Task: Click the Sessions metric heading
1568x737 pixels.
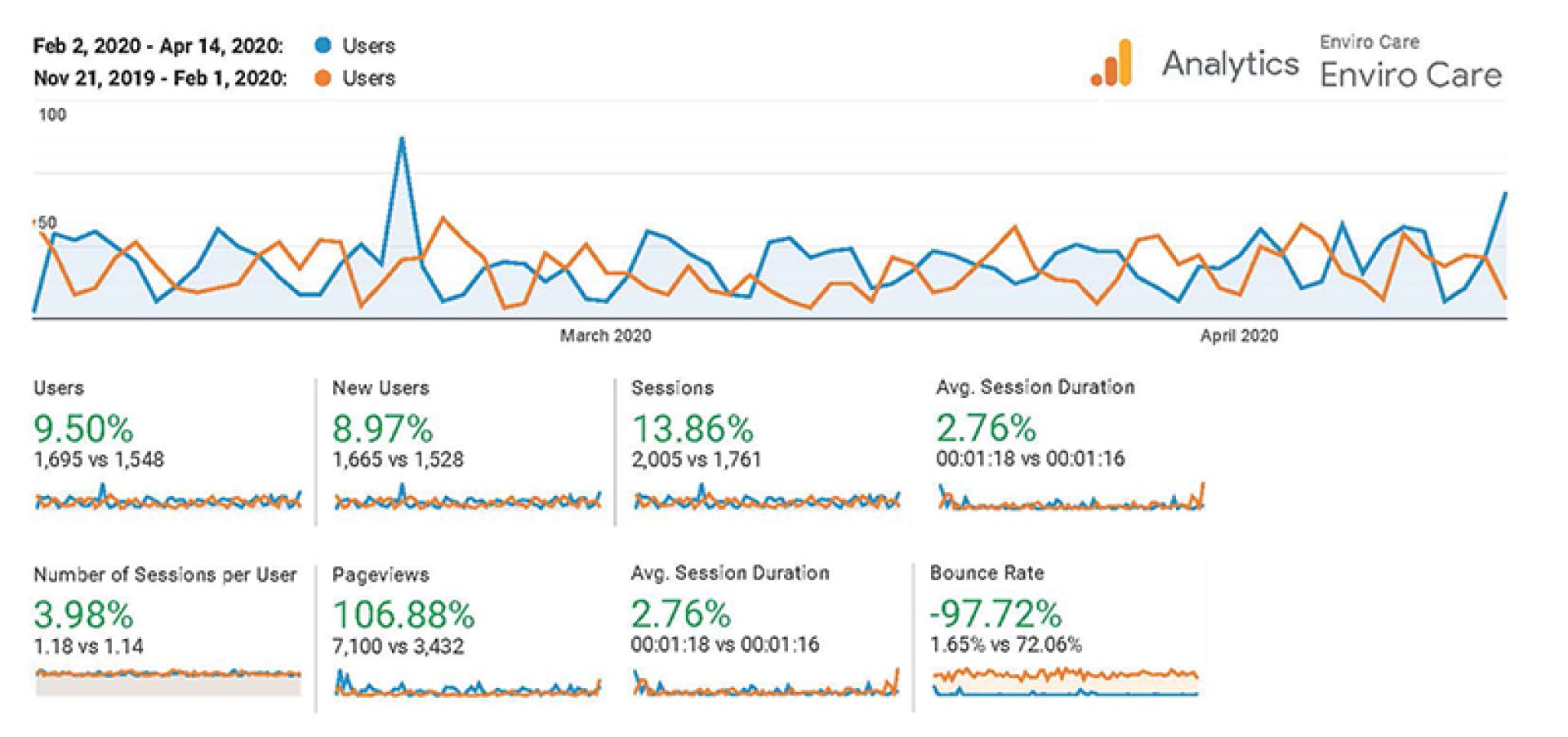Action: click(672, 388)
